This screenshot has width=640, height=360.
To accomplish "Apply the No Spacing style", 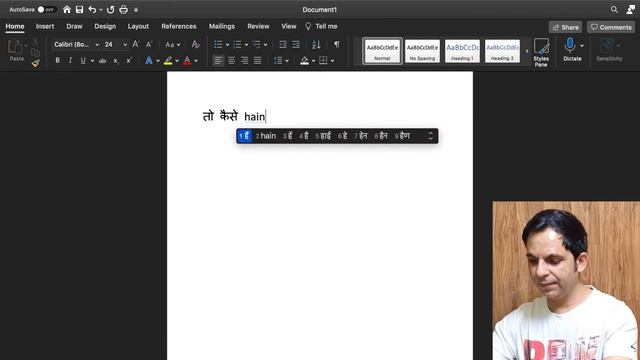I will [x=422, y=51].
